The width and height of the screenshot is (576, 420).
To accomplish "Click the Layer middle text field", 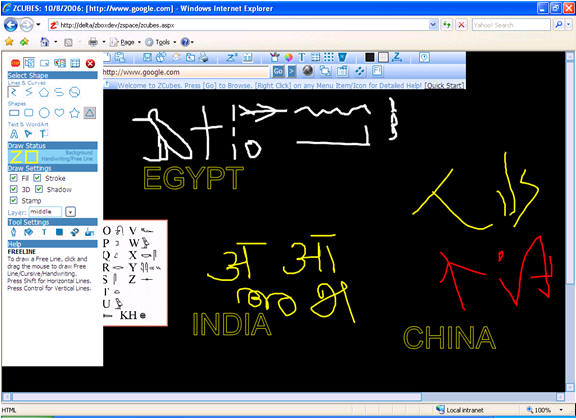I will tap(45, 212).
